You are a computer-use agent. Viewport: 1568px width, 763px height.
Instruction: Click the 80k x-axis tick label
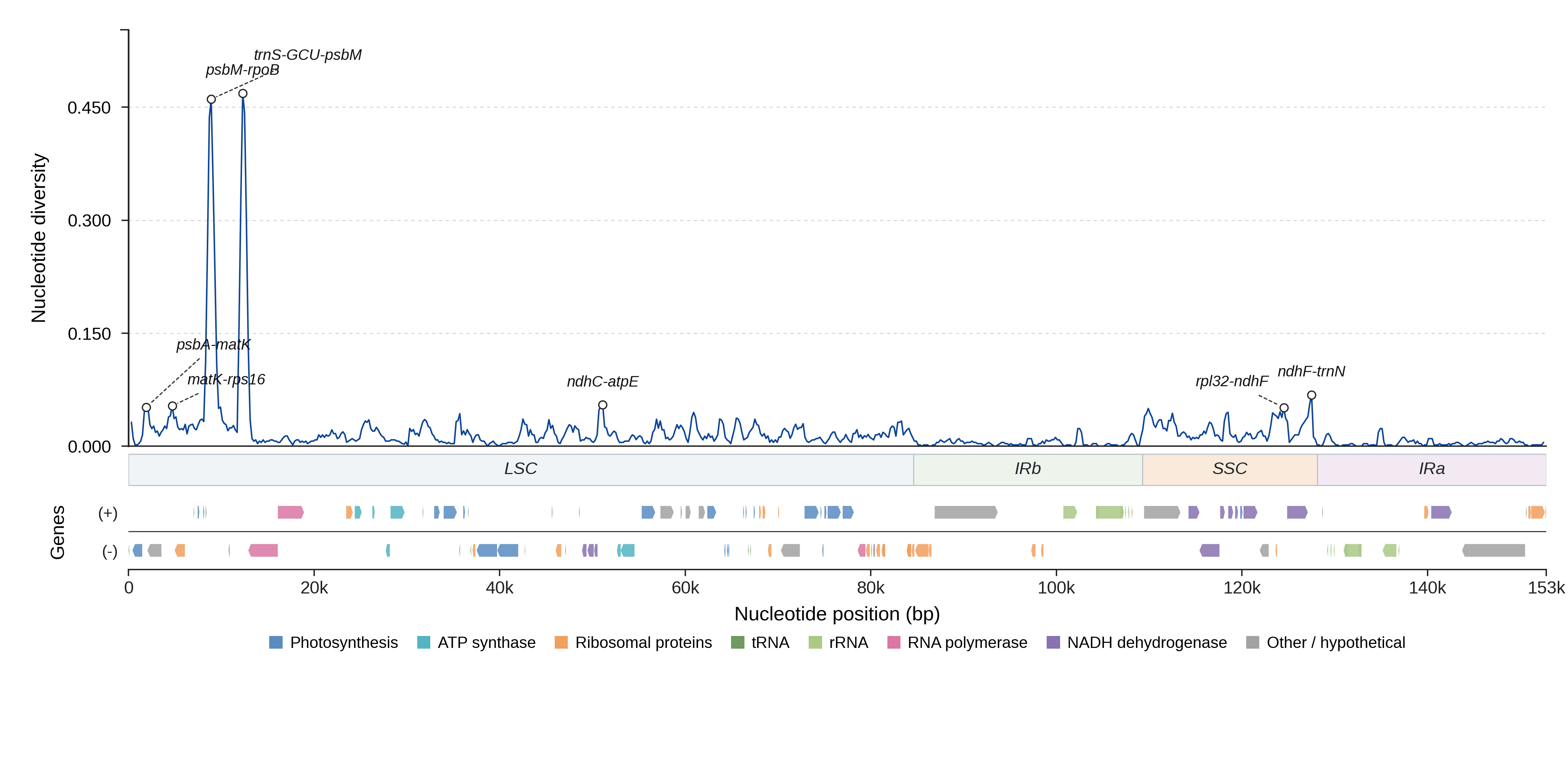(870, 588)
